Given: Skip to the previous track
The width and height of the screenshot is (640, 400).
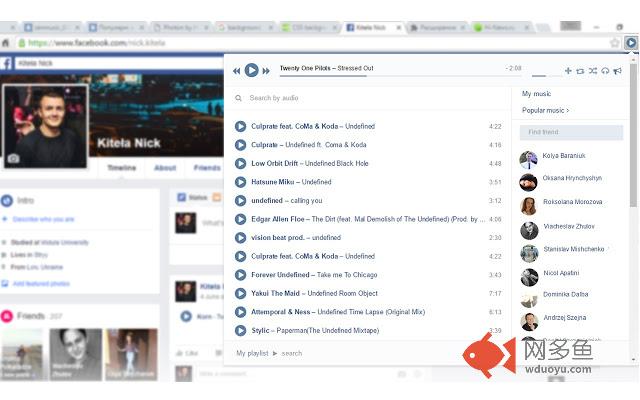Looking at the screenshot, I should pos(237,71).
